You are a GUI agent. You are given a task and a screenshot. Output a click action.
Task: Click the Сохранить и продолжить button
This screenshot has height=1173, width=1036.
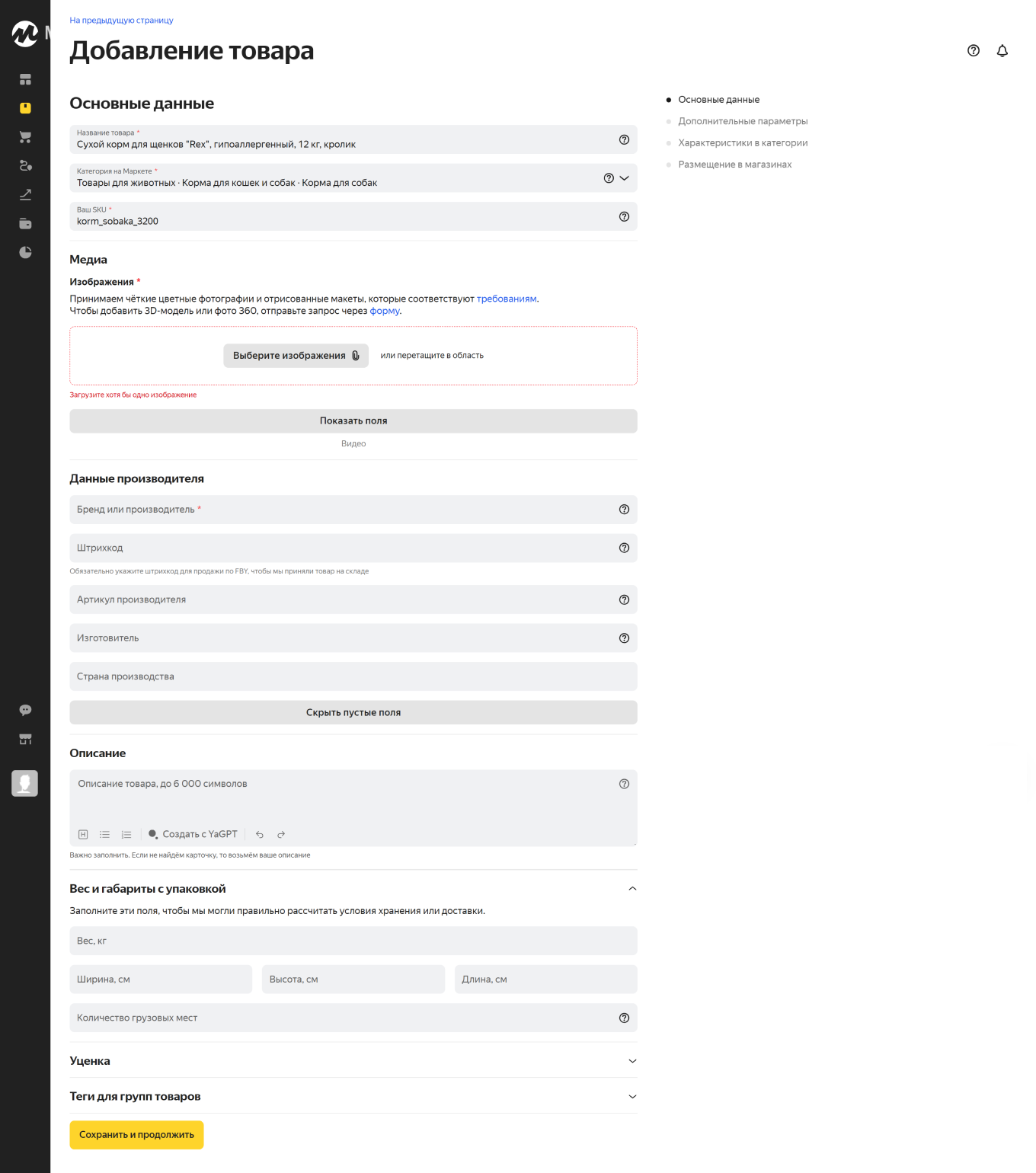point(136,1135)
